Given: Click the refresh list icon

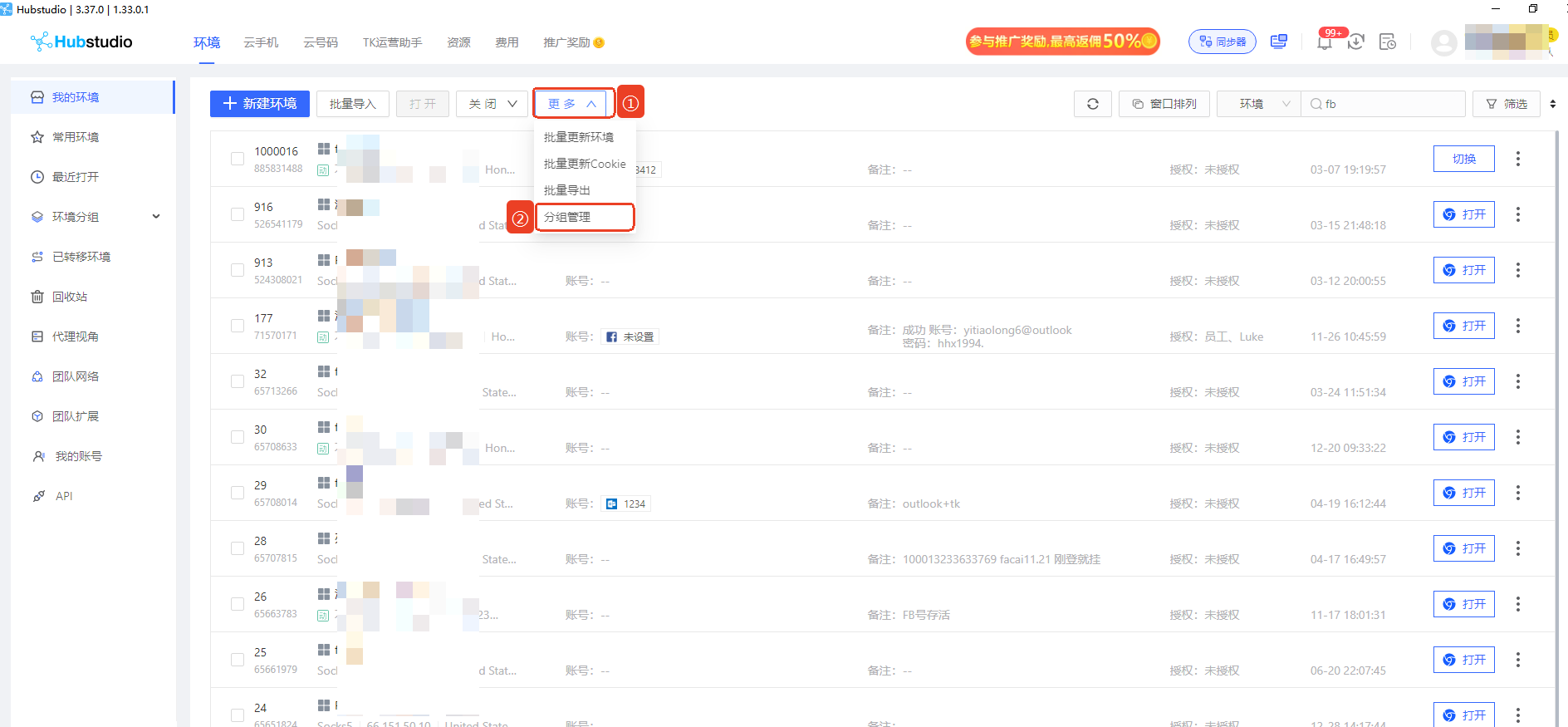Looking at the screenshot, I should 1093,104.
